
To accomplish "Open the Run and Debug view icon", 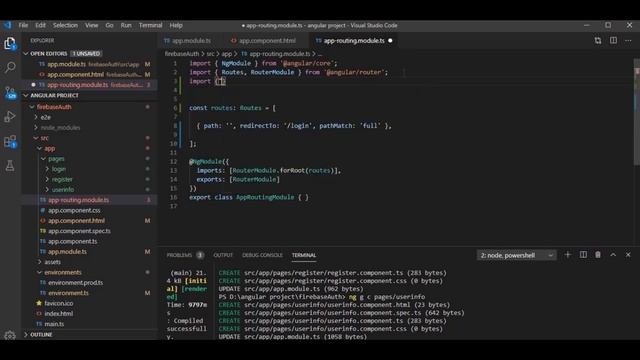I will (x=10, y=117).
